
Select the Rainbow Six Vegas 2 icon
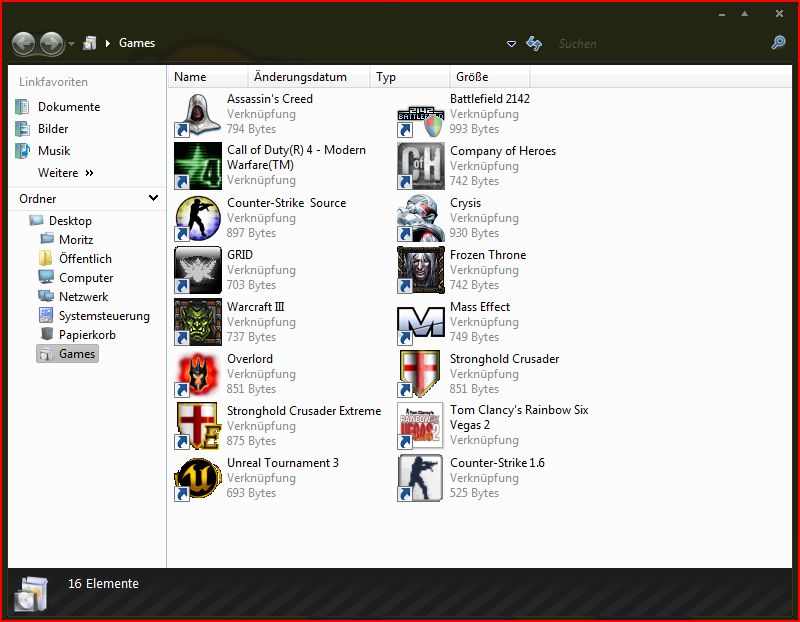click(x=421, y=426)
